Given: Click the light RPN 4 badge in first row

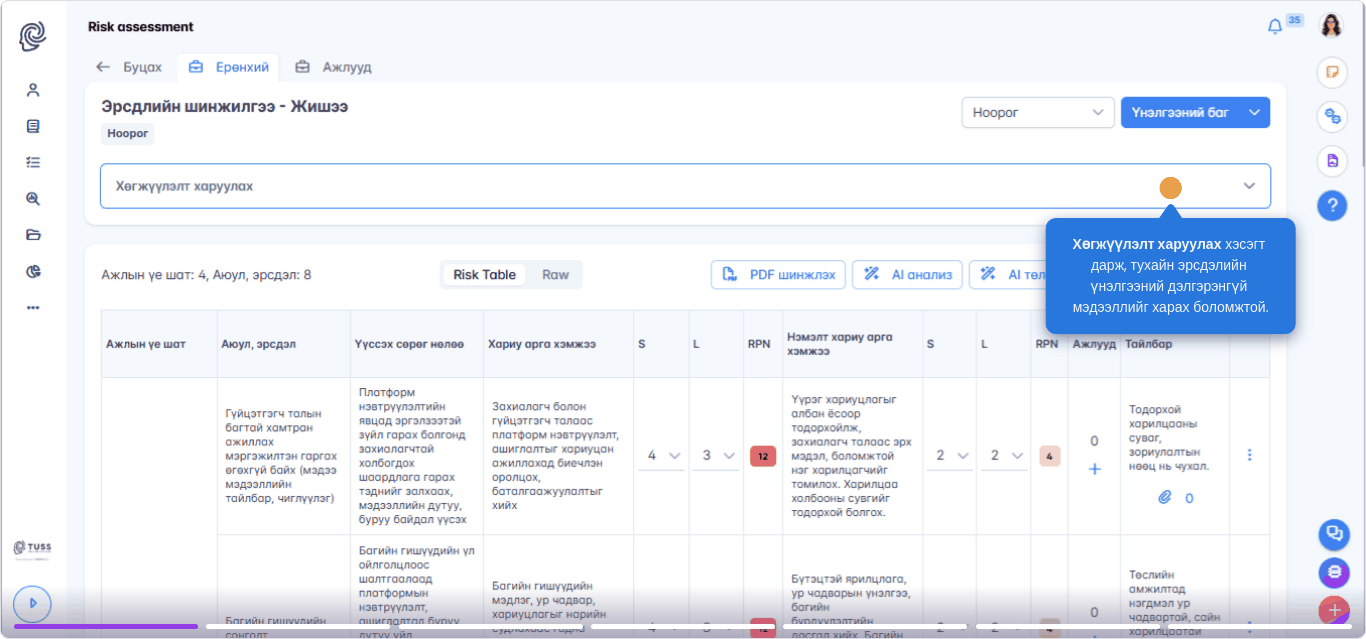Looking at the screenshot, I should (1049, 456).
